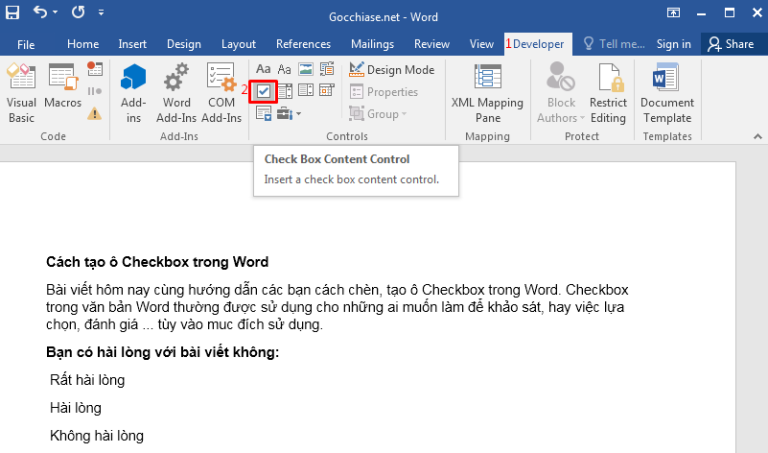Open the Macros dialog
The width and height of the screenshot is (768, 453).
tap(63, 86)
